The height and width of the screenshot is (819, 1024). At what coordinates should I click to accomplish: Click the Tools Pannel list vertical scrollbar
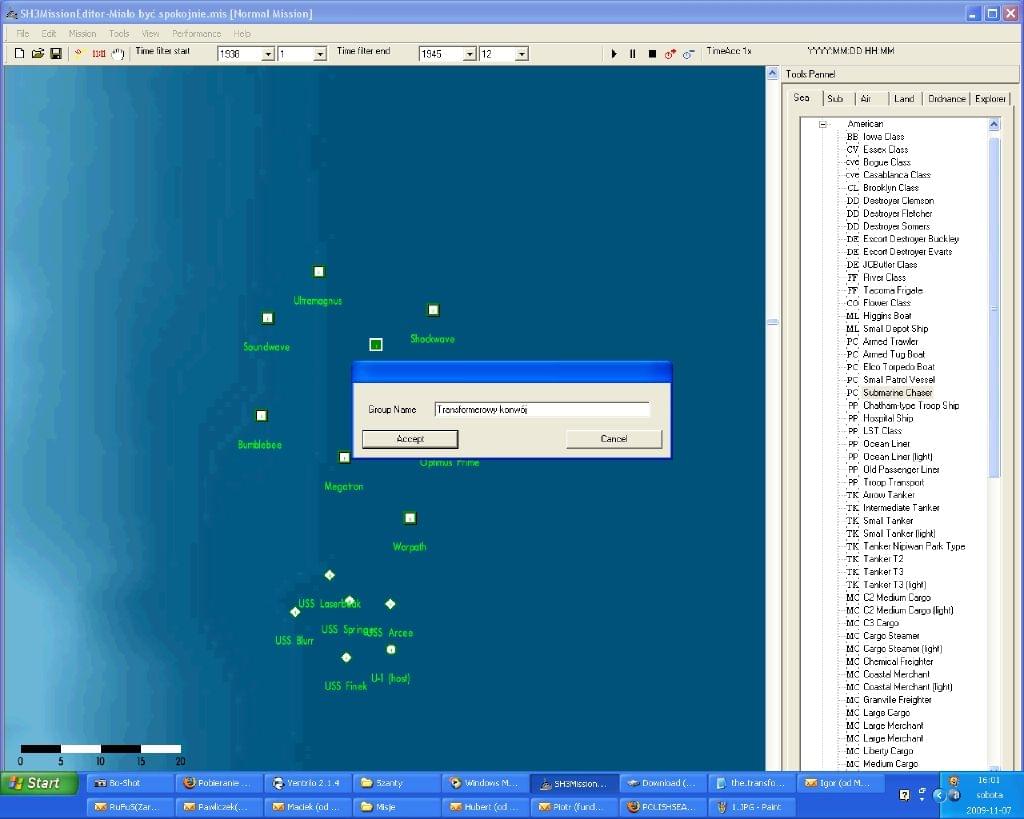pos(994,300)
